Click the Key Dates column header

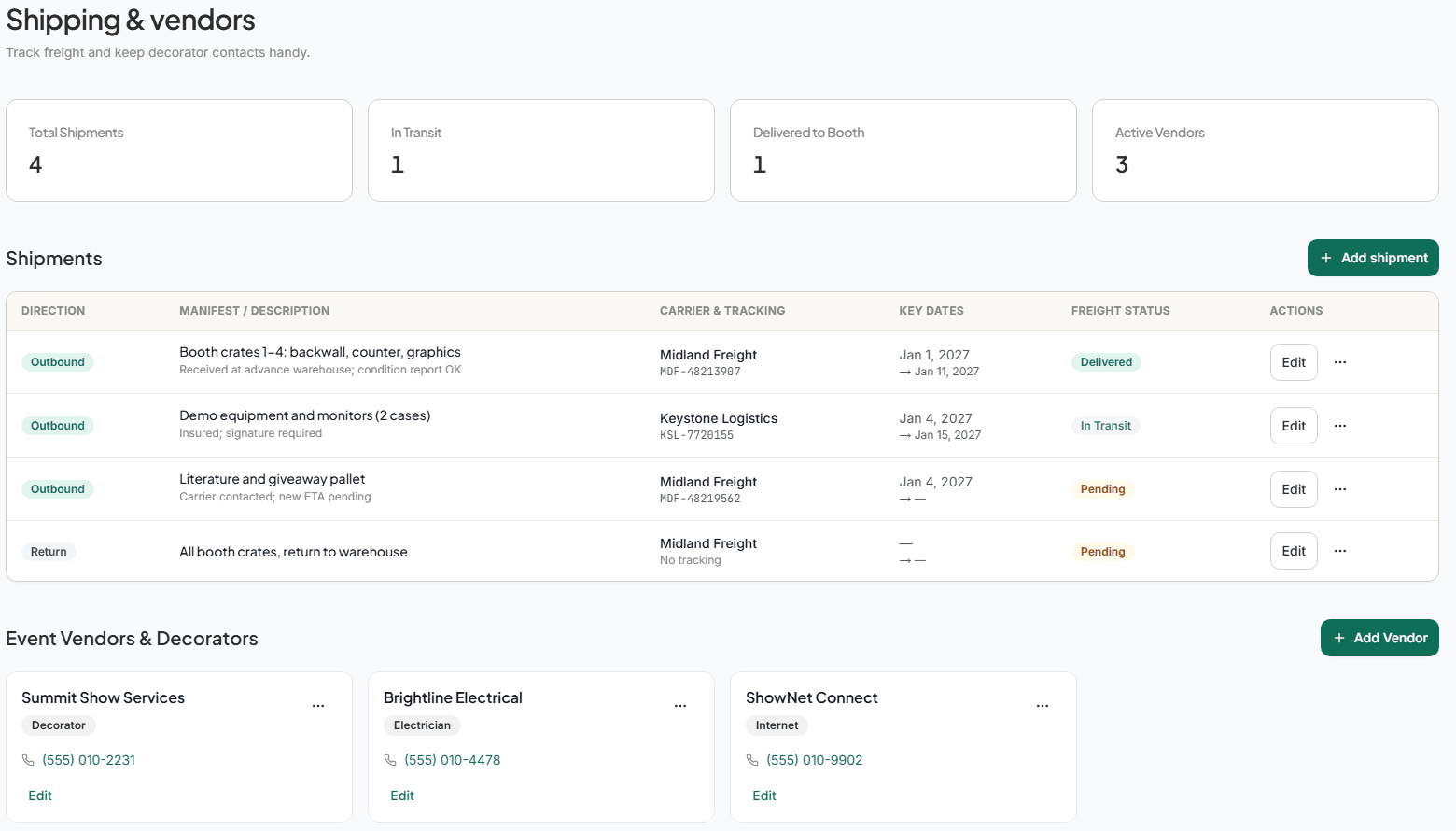click(x=931, y=311)
